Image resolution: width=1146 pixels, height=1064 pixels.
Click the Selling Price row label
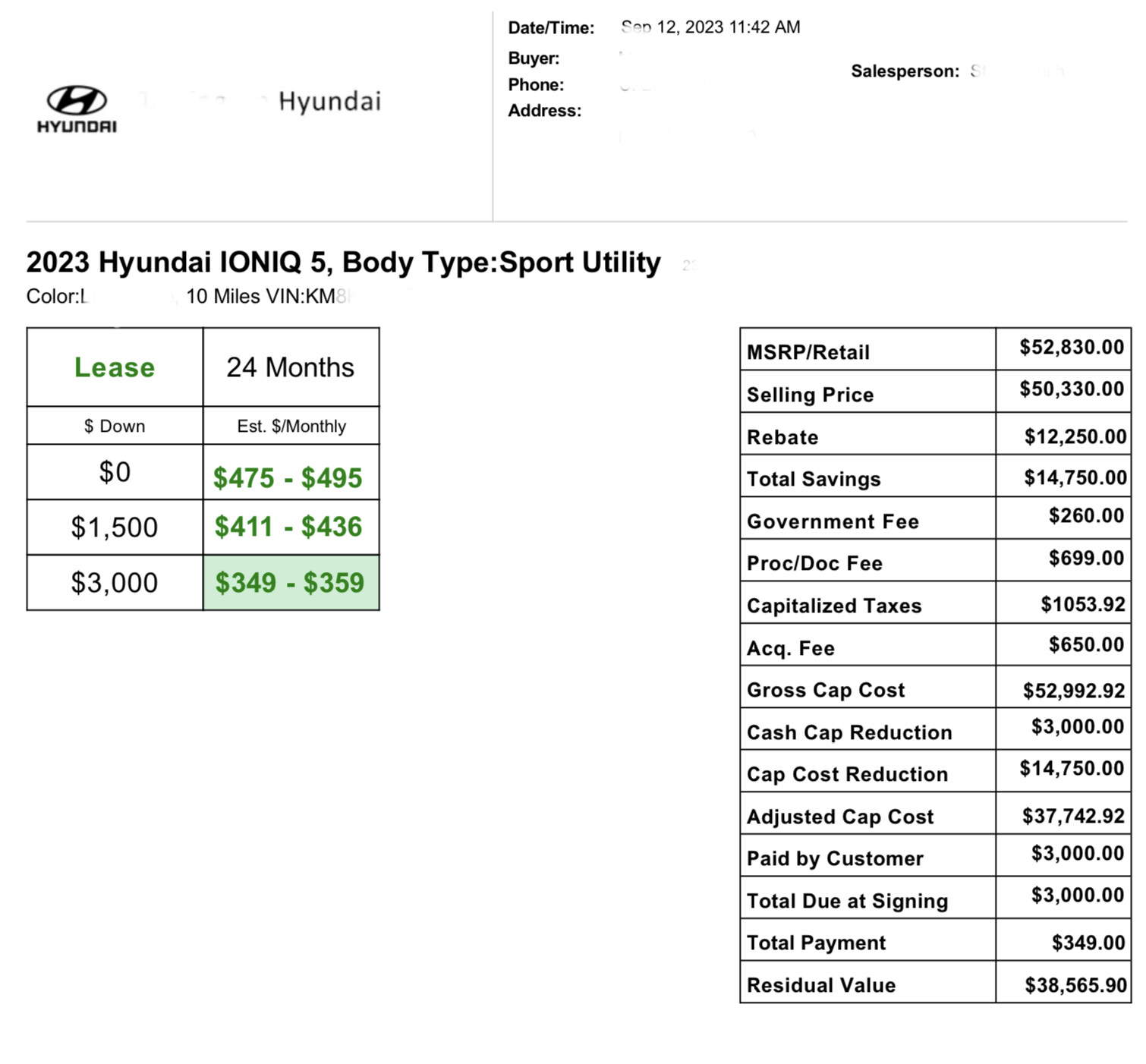tap(810, 395)
